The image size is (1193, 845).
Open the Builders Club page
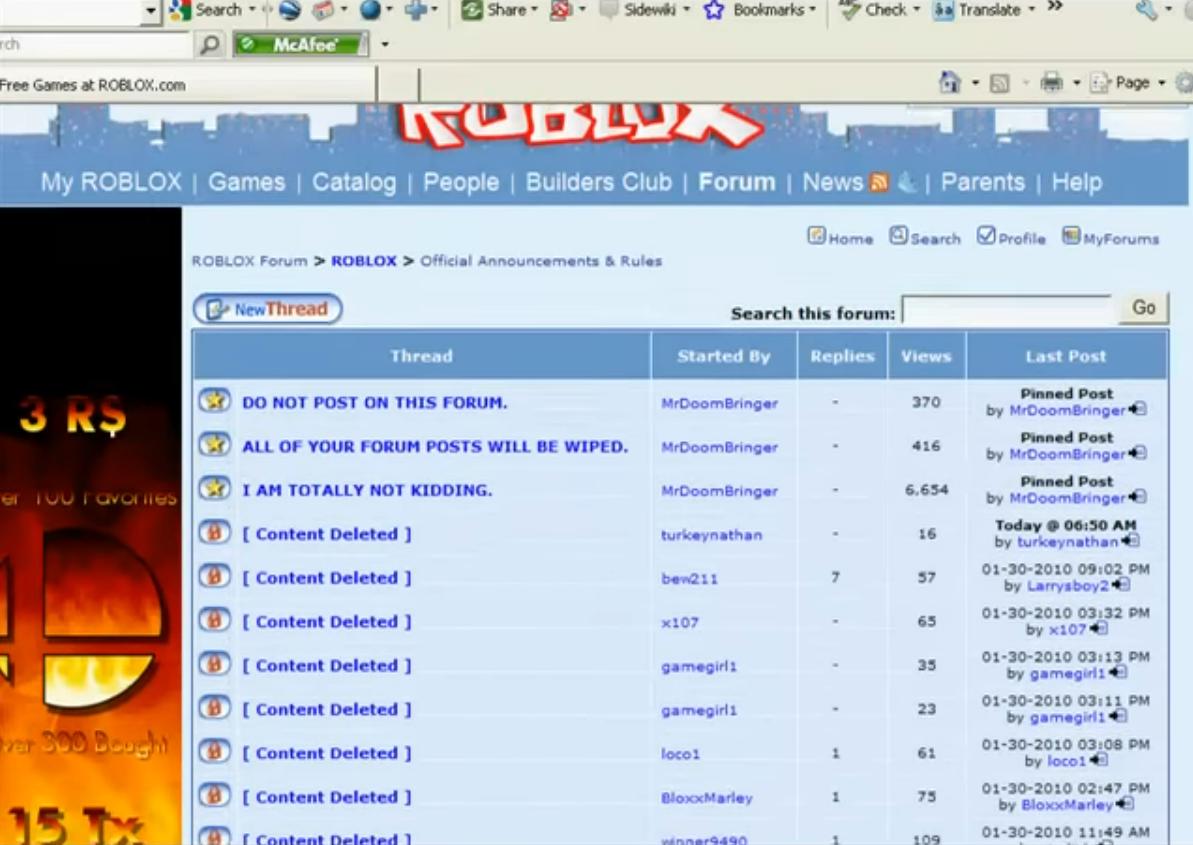pos(599,182)
